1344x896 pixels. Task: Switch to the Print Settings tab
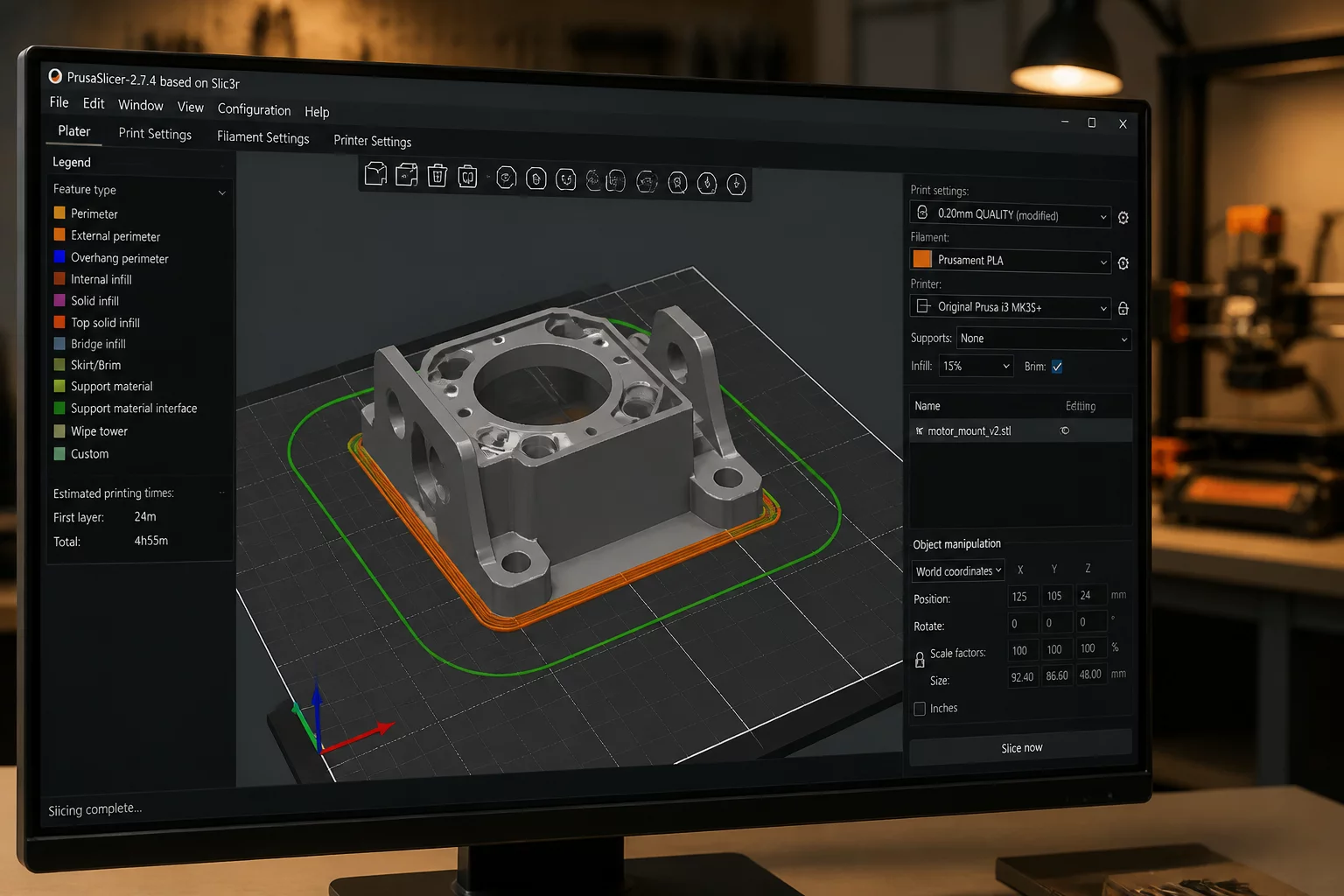155,134
